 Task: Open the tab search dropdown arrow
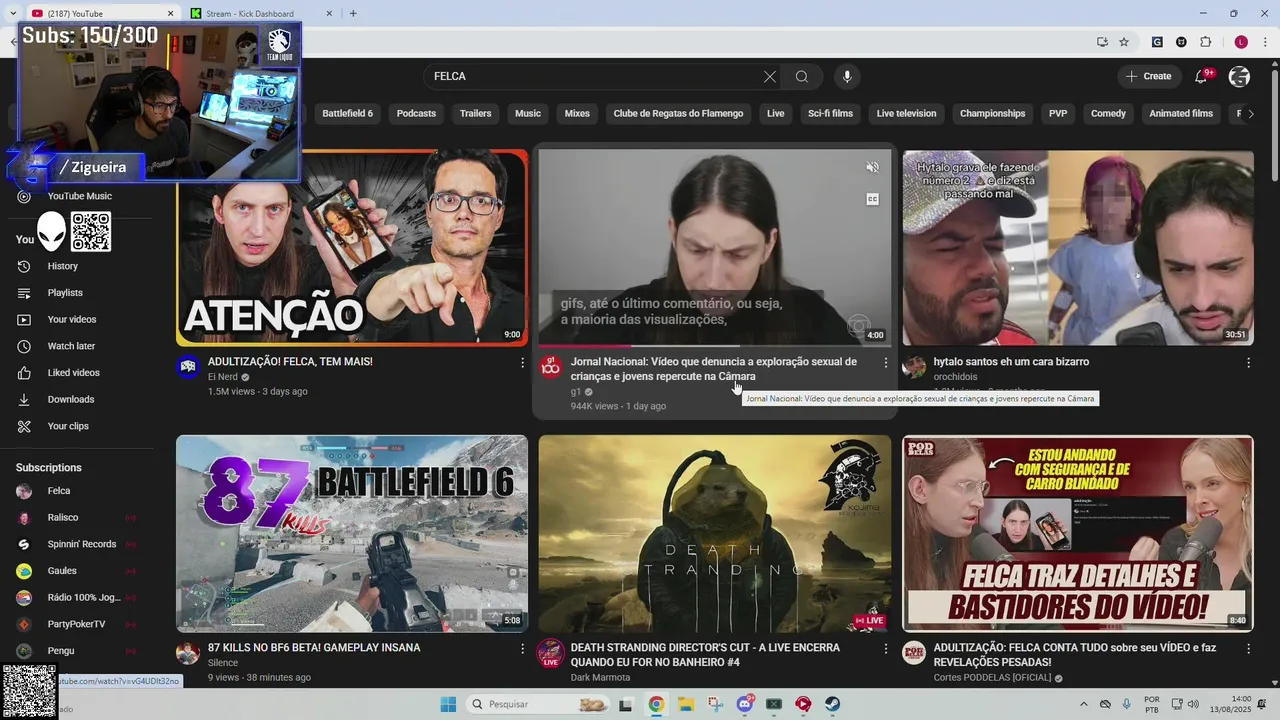(x=12, y=13)
